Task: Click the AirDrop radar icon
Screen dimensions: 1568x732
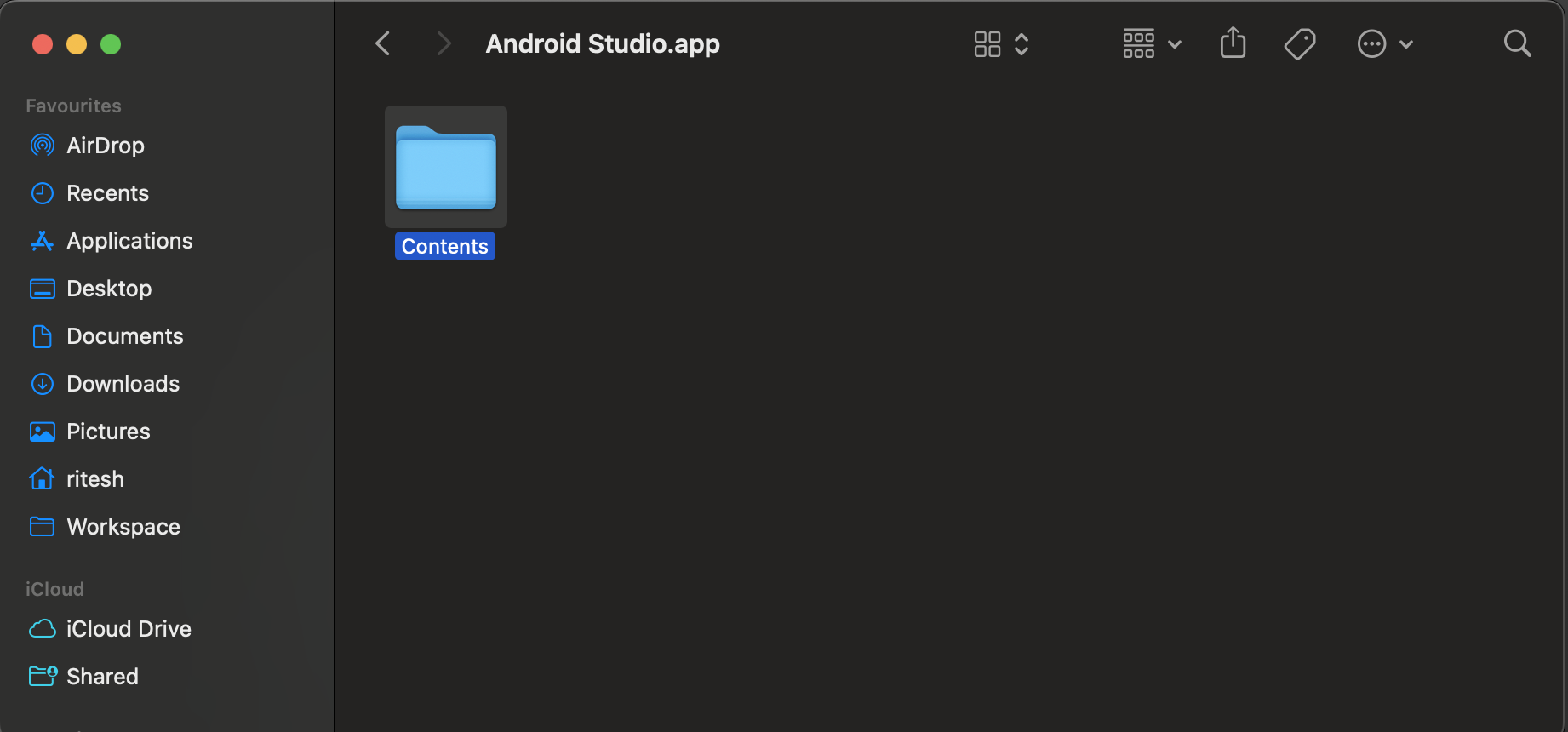Action: (x=43, y=146)
